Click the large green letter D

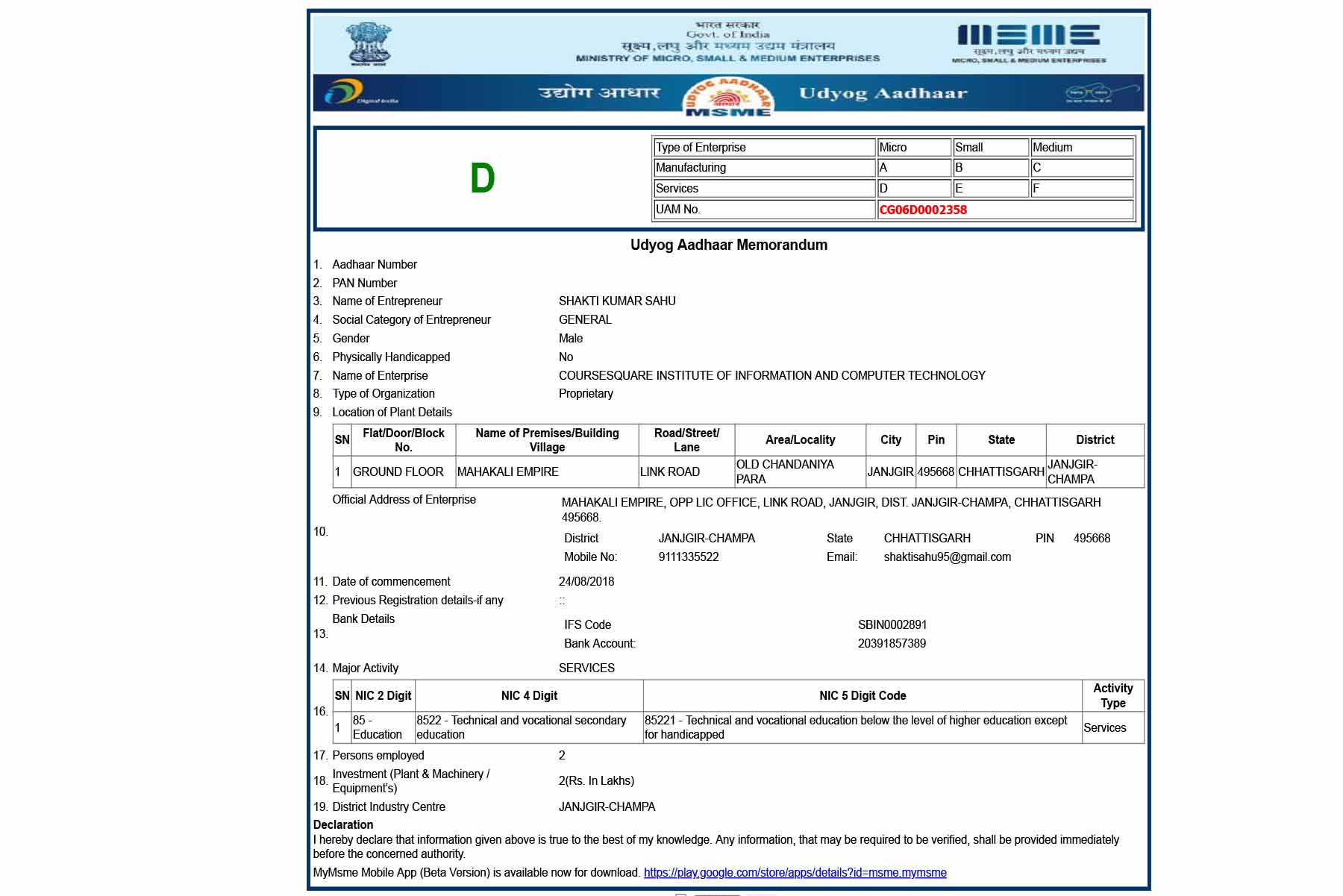point(483,178)
